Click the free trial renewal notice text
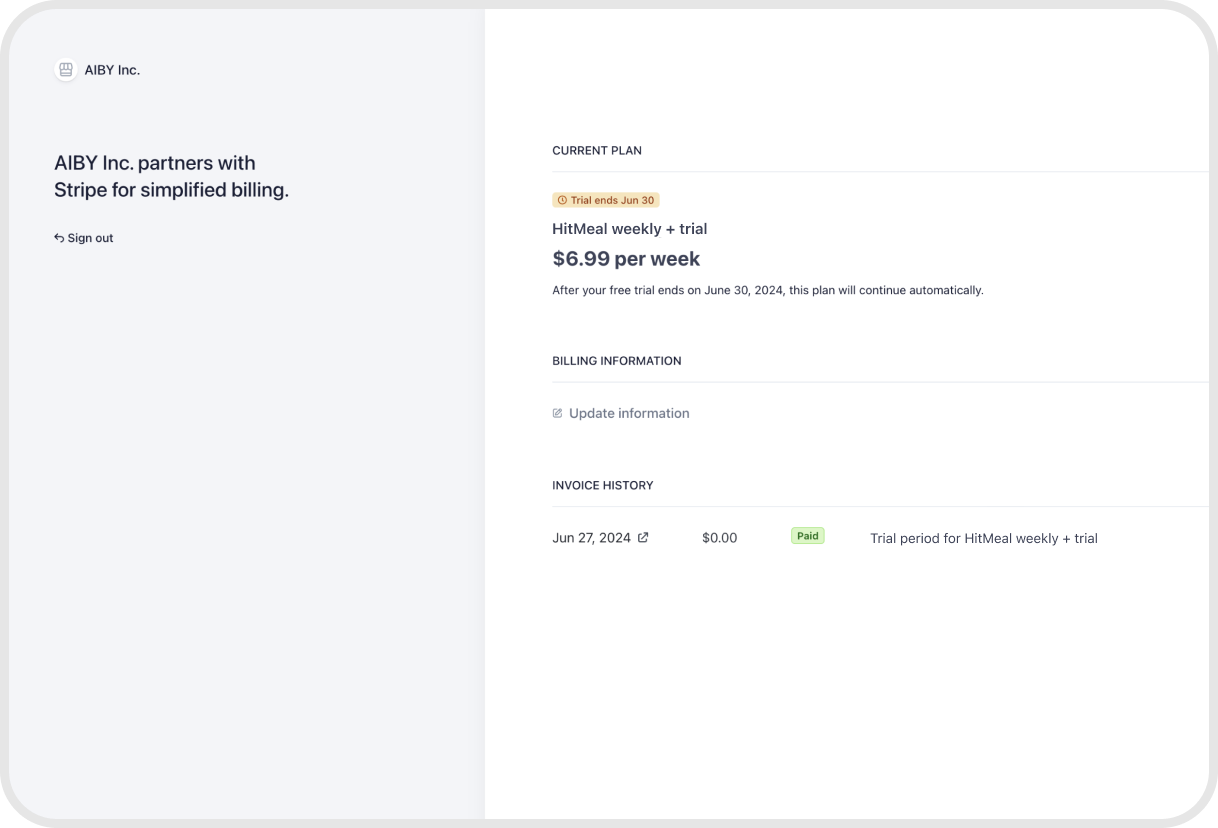The image size is (1218, 828). (x=767, y=290)
